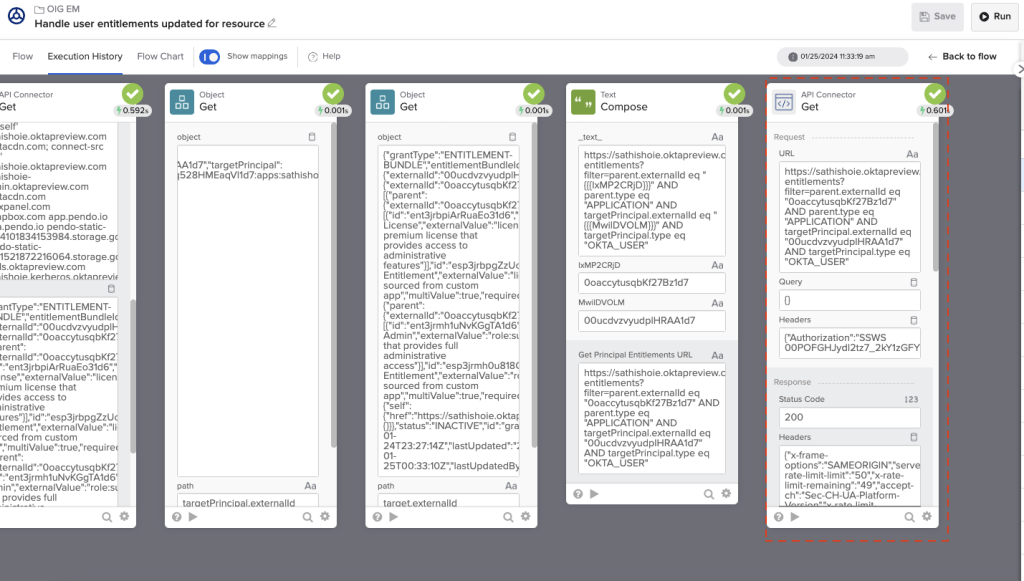Click the gear icon on the Compose card
1024x581 pixels.
pos(726,493)
